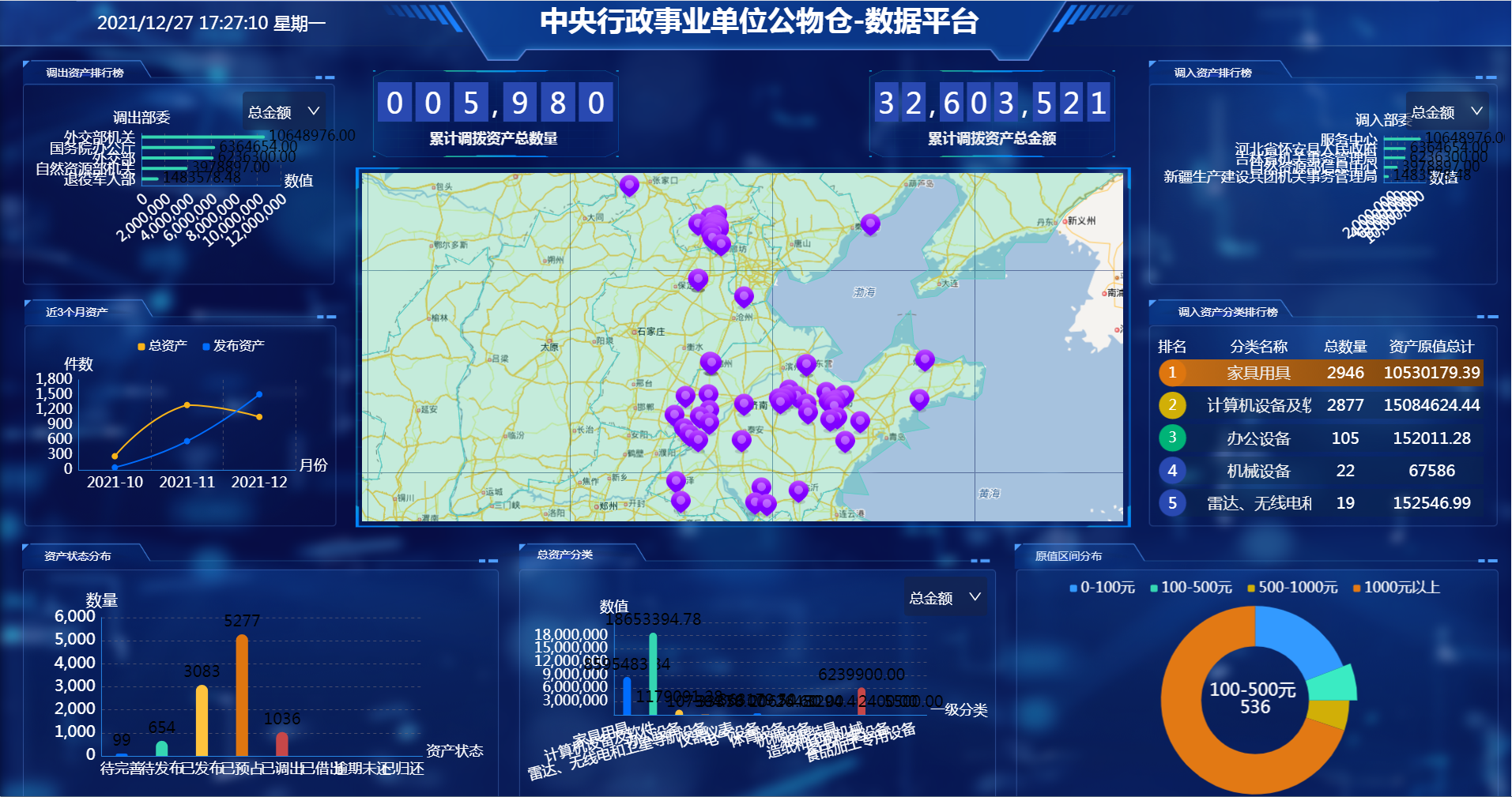Open 总金额 dropdown in 调出资产排行榜 panel
Viewport: 1512px width, 797px height.
click(284, 112)
